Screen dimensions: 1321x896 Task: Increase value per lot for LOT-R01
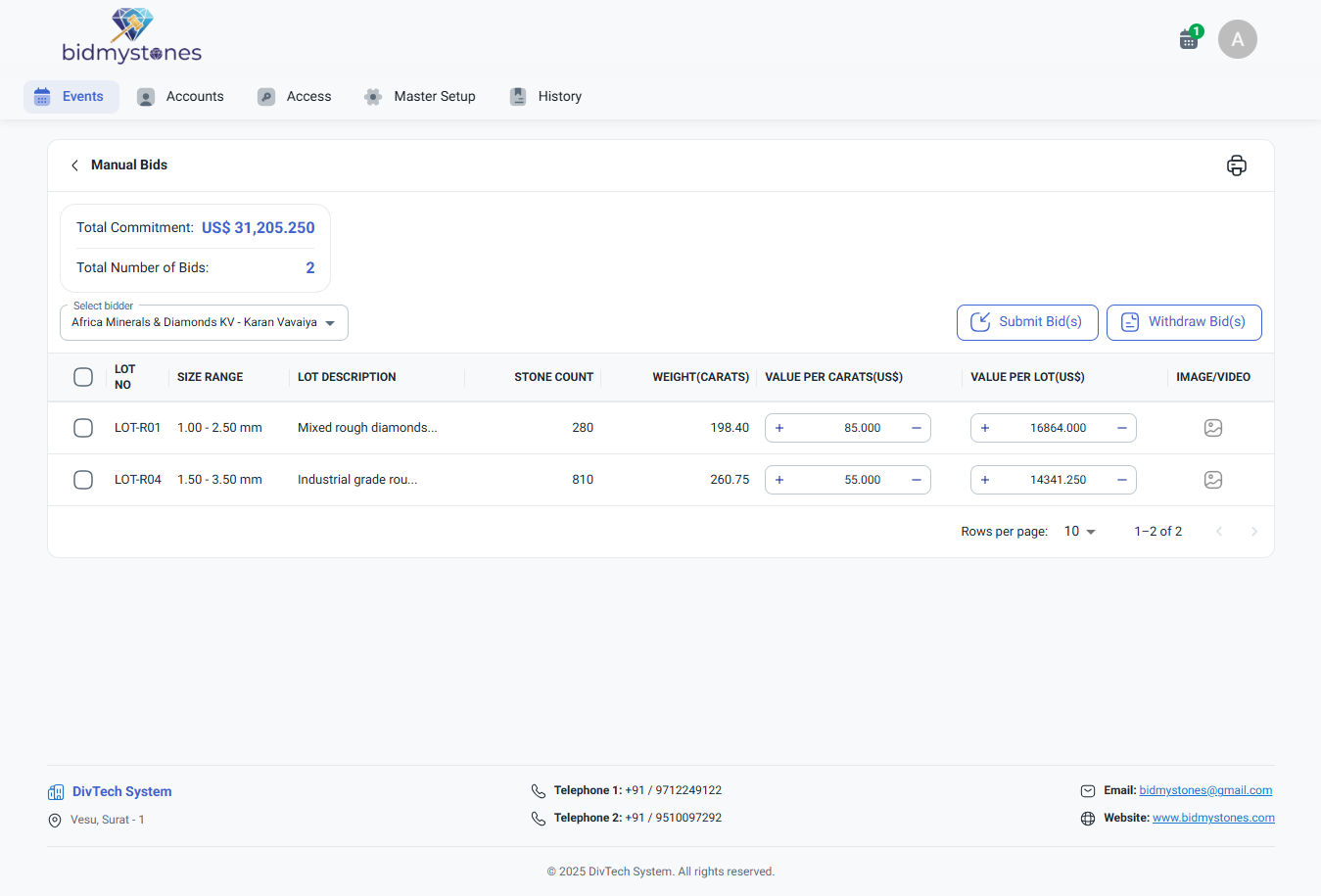(985, 428)
